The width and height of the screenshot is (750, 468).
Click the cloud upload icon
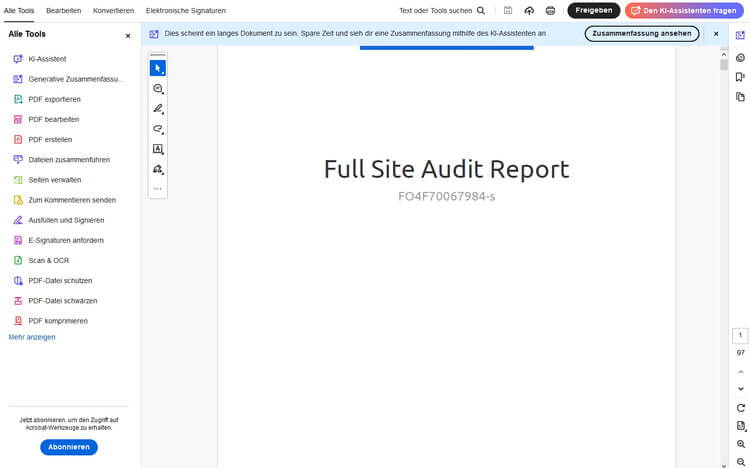pos(529,11)
